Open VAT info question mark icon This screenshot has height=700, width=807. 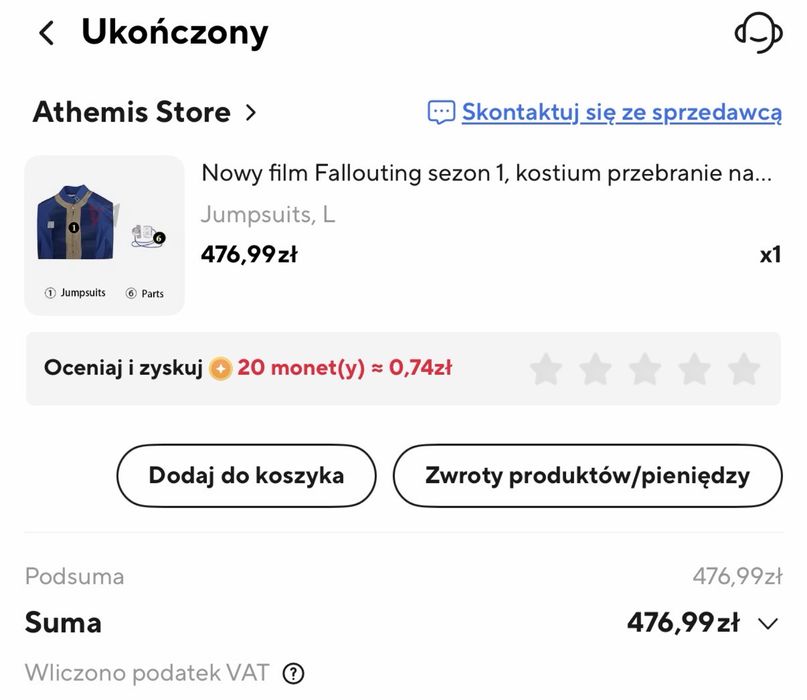pyautogui.click(x=293, y=673)
